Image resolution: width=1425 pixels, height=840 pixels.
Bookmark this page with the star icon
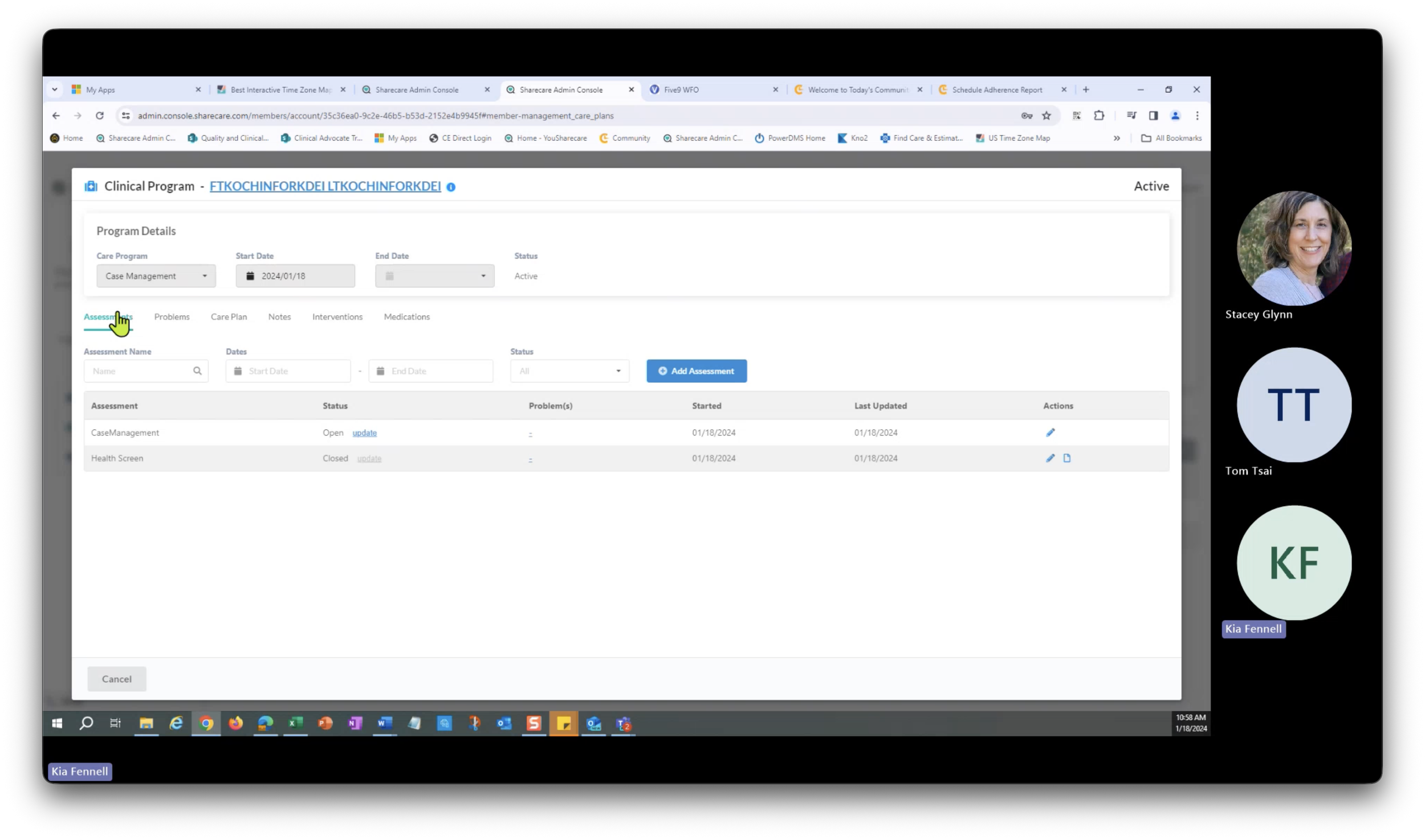pyautogui.click(x=1047, y=116)
